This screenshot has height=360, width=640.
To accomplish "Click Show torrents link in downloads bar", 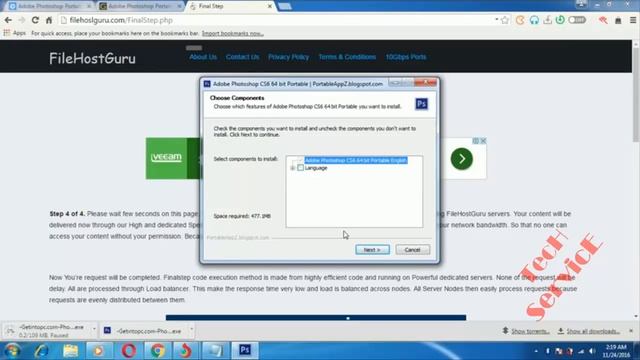I will pos(526,331).
